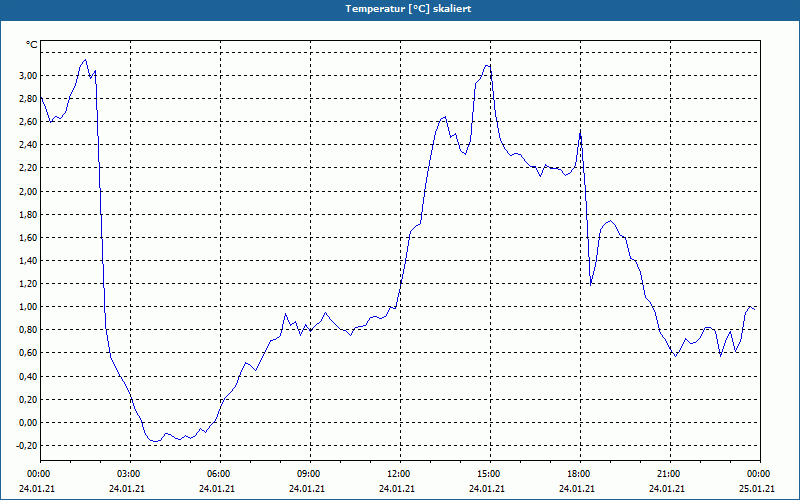Viewport: 800px width, 500px height.
Task: Click the 1,00 y-axis value
Action: pyautogui.click(x=28, y=306)
